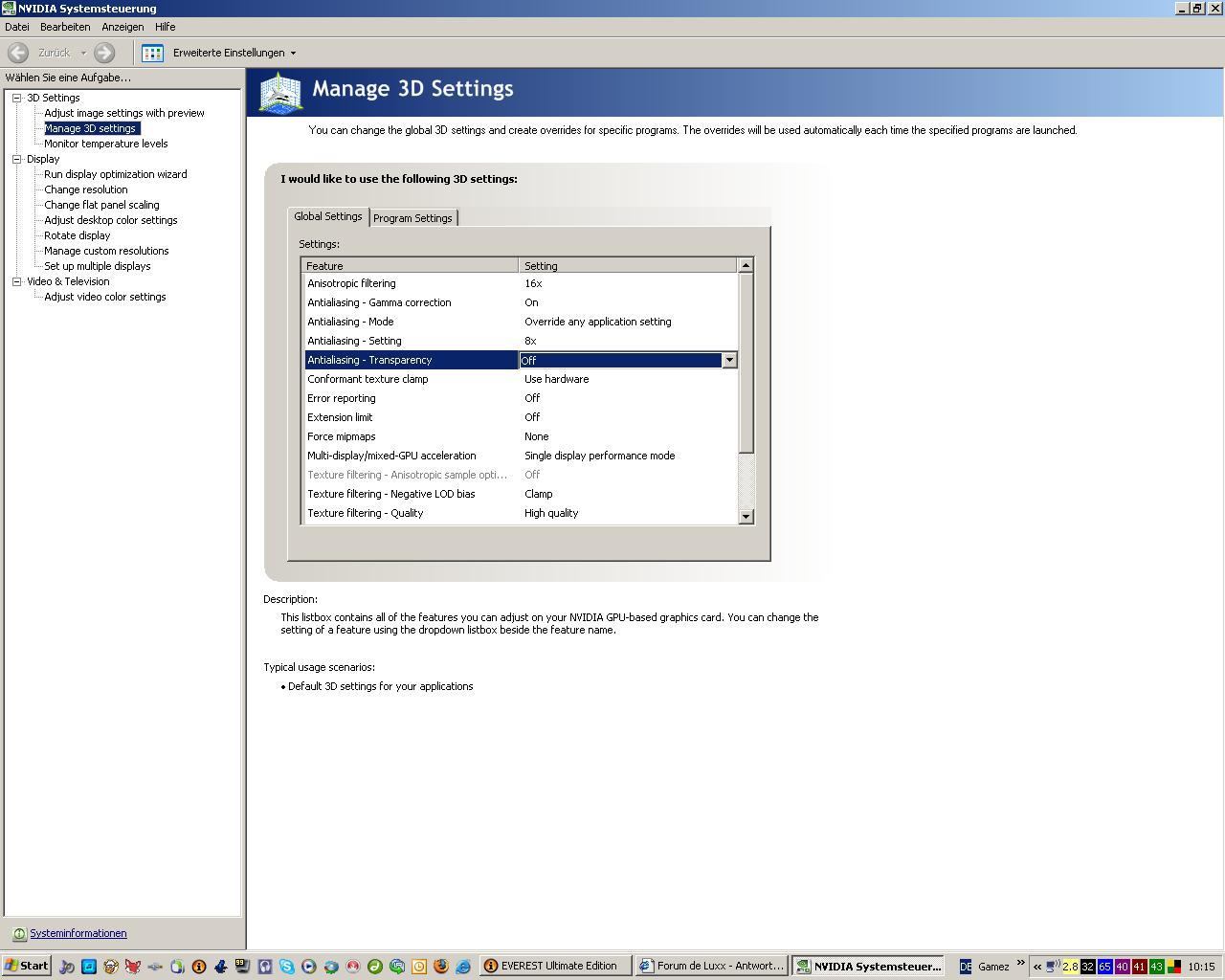The width and height of the screenshot is (1225, 980).
Task: Click the back arrow navigation icon
Action: (x=17, y=53)
